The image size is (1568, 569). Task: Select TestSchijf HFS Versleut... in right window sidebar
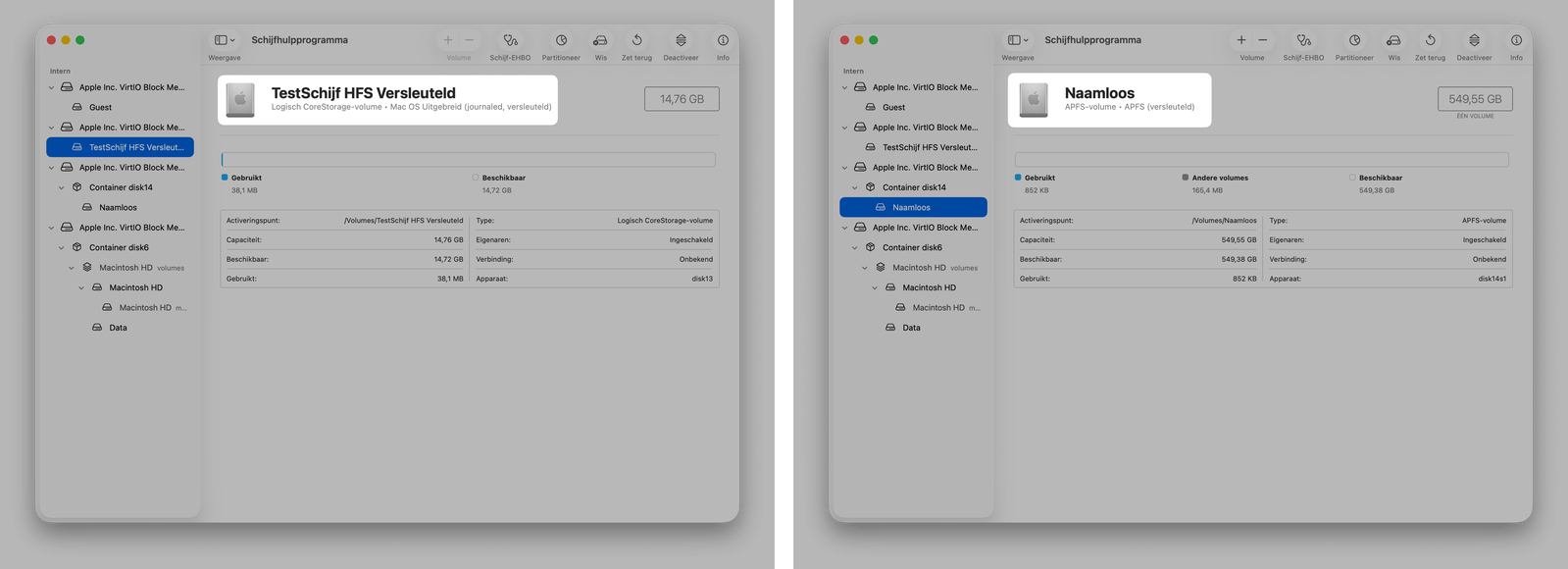(913, 147)
